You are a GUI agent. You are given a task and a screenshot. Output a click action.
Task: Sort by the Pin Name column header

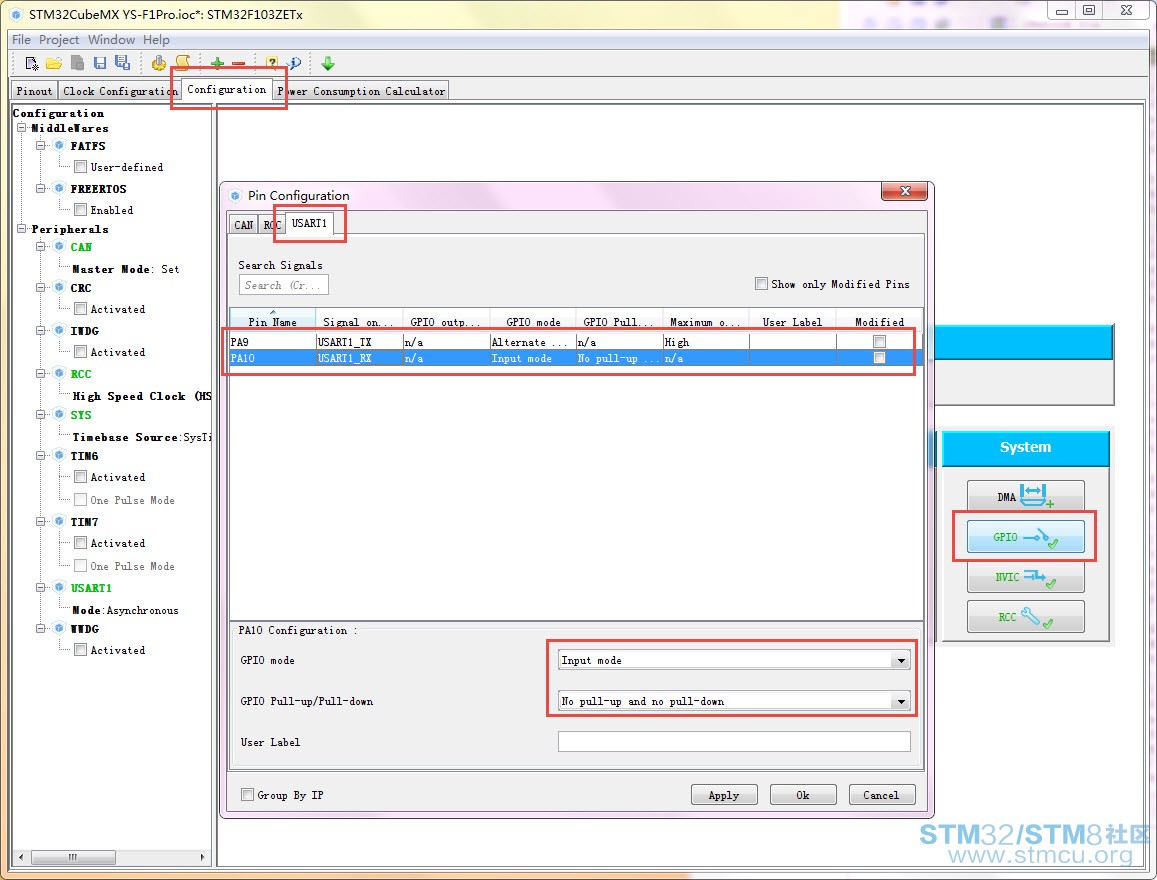(272, 322)
